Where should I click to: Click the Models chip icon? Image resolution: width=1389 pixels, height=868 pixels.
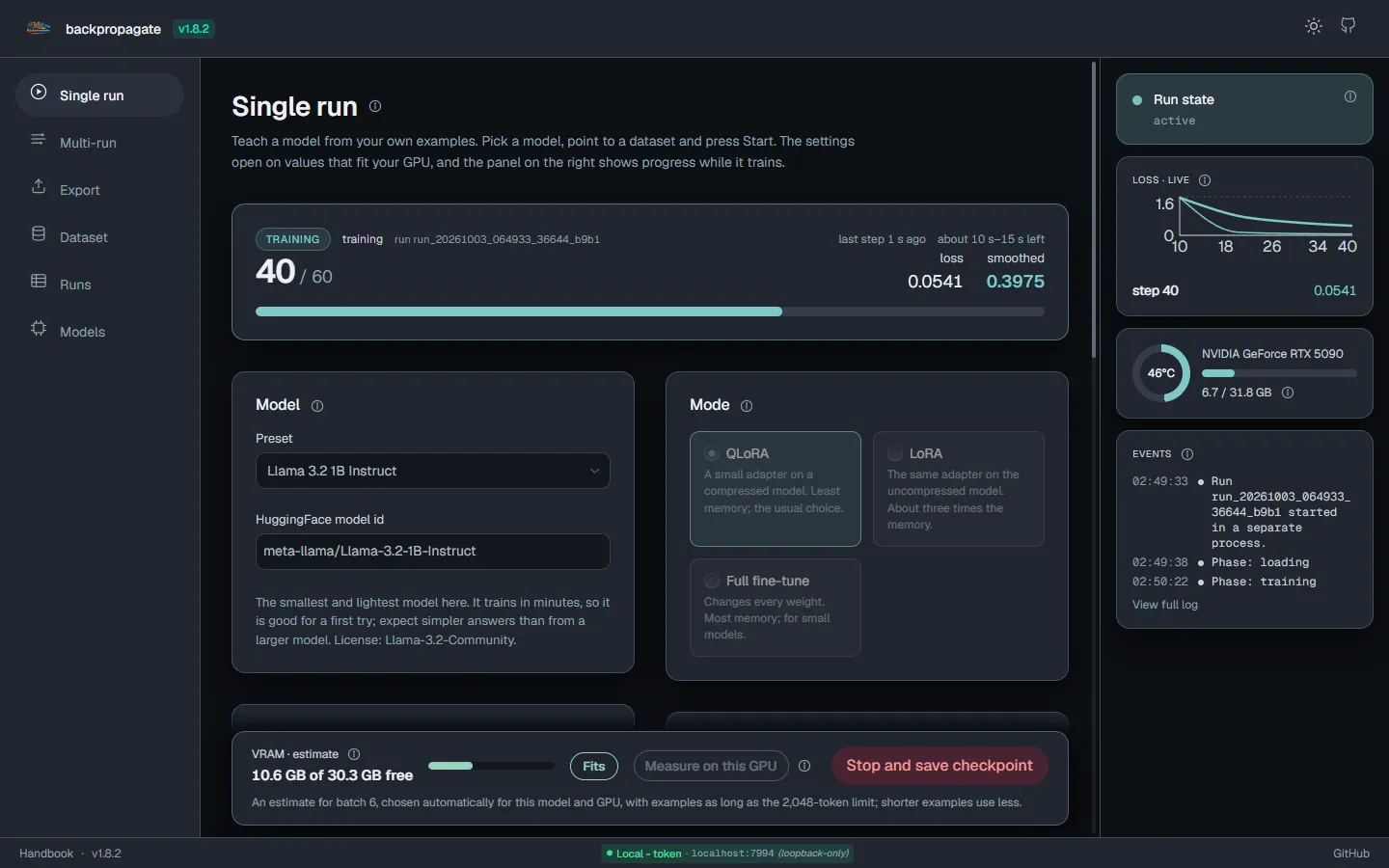tap(39, 329)
